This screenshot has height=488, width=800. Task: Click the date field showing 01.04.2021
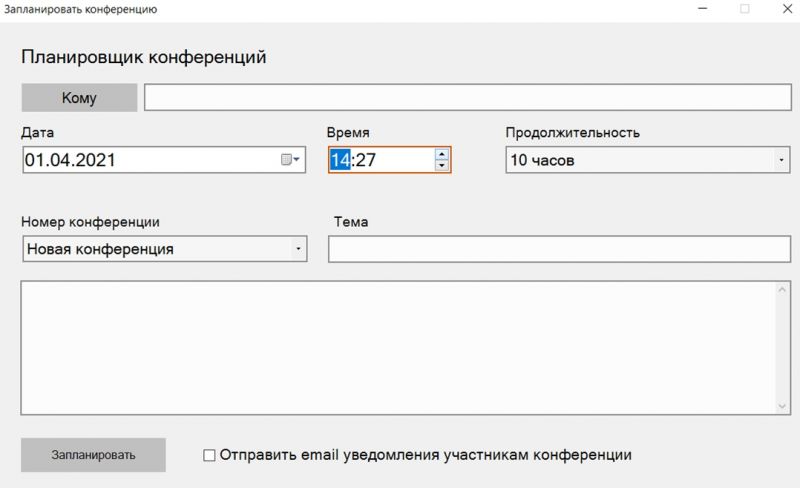click(x=164, y=160)
